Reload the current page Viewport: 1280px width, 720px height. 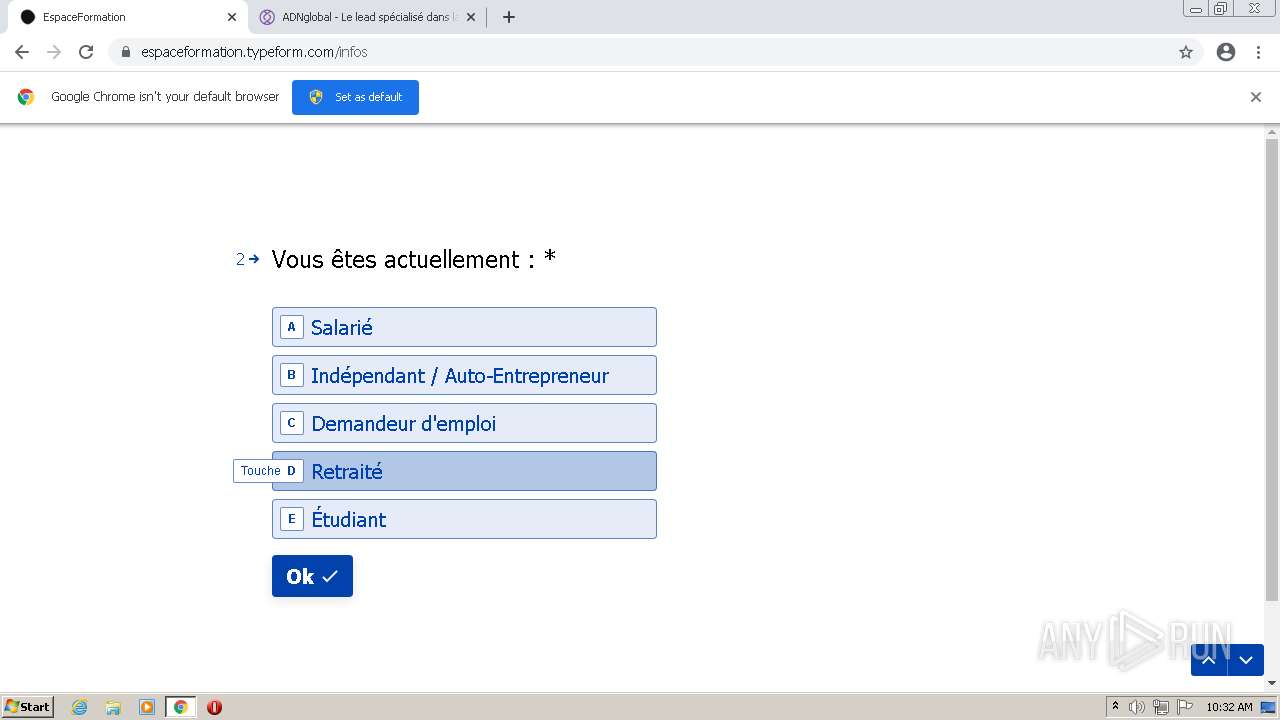tap(86, 52)
